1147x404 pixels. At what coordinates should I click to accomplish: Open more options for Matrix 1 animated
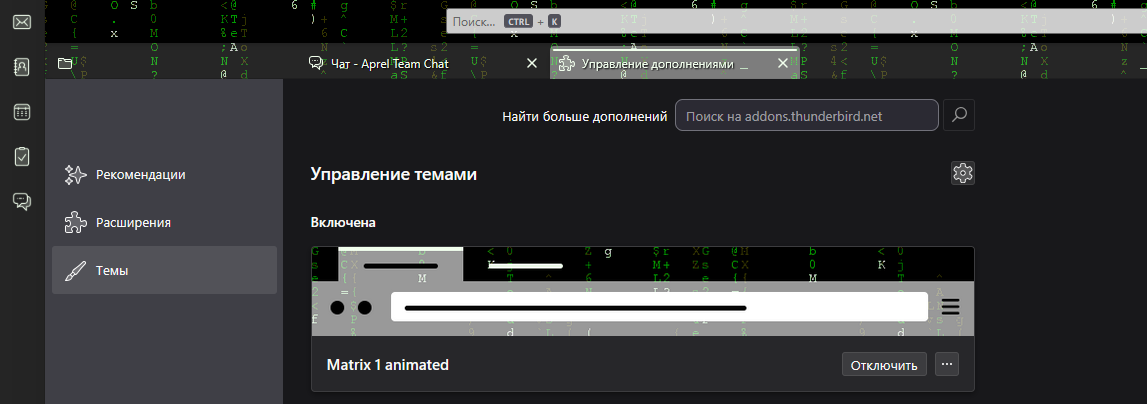[947, 364]
